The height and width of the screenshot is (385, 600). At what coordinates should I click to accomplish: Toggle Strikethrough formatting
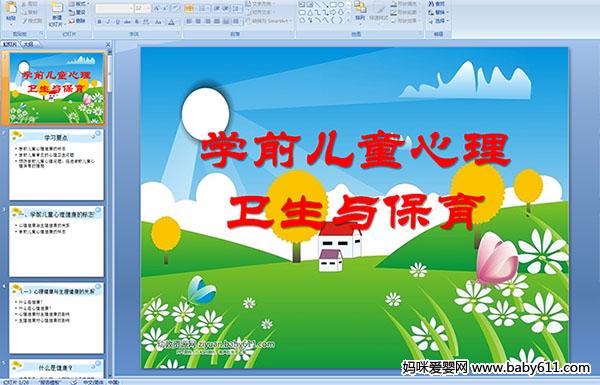[127, 22]
